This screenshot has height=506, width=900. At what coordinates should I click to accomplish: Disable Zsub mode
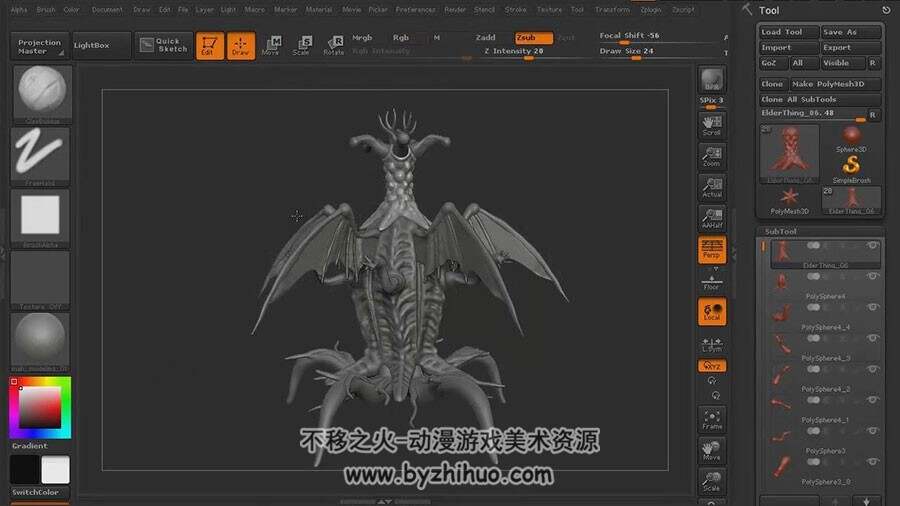coord(533,37)
